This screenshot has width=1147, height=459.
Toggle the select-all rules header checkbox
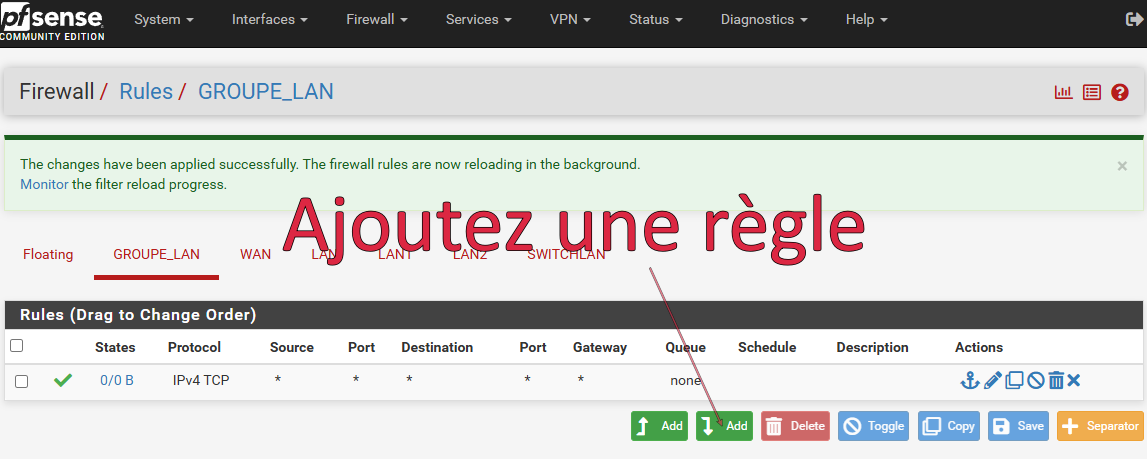tap(16, 346)
